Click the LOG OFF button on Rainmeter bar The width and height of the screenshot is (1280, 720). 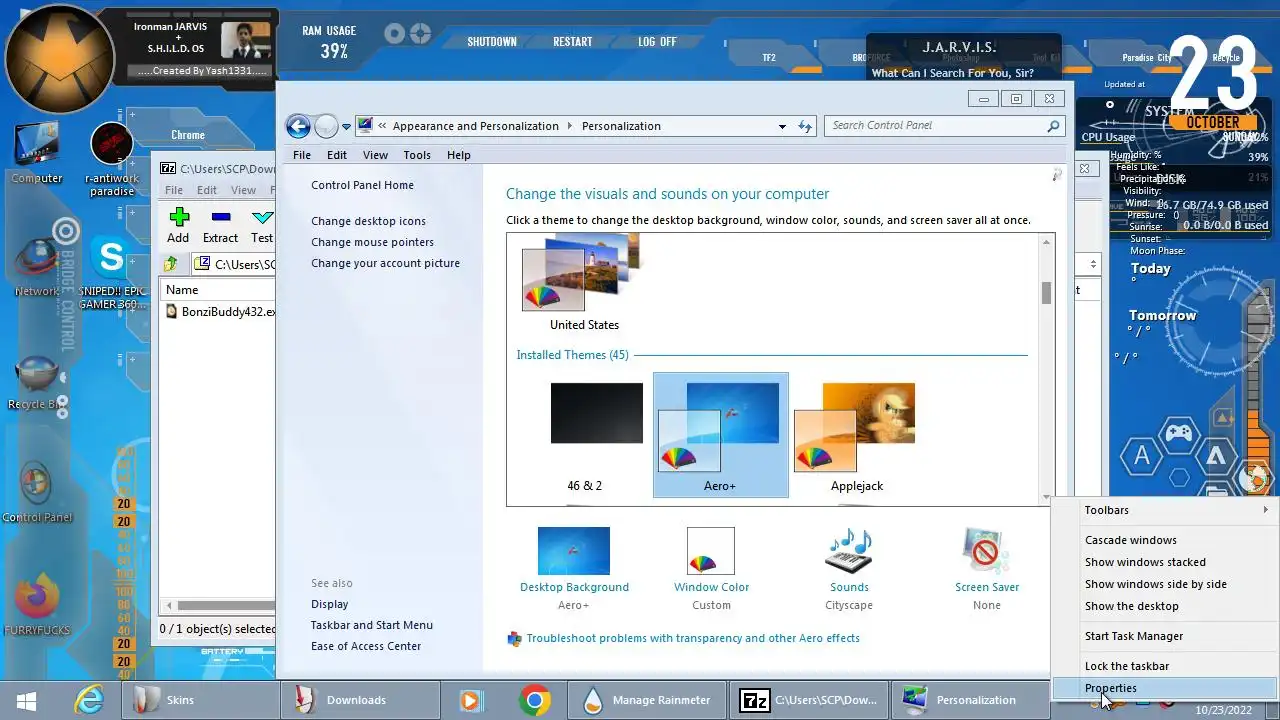coord(657,42)
